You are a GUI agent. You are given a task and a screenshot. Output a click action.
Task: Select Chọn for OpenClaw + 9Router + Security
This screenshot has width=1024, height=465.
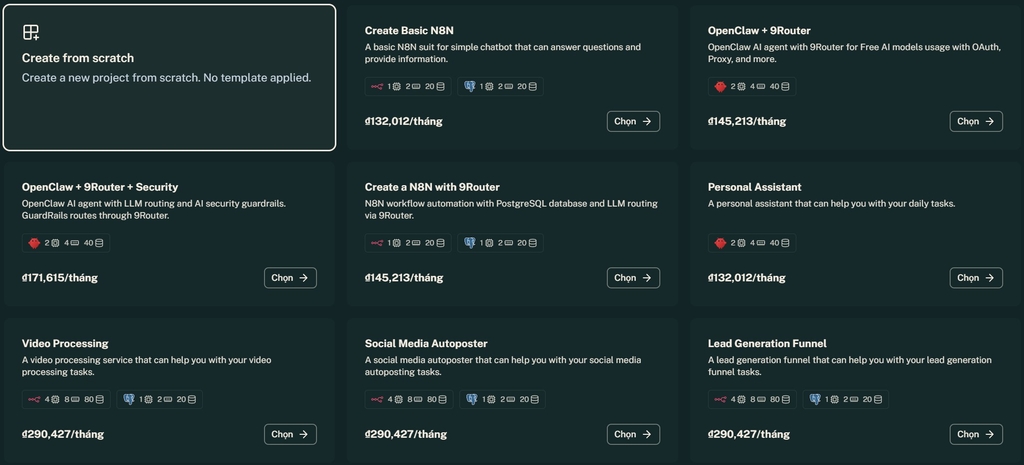click(290, 278)
